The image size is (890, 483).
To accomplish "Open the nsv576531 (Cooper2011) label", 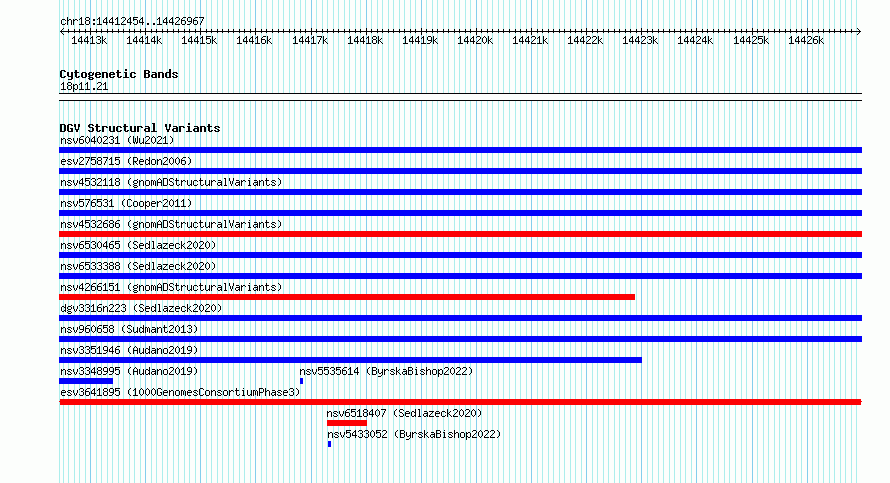I will (x=126, y=203).
